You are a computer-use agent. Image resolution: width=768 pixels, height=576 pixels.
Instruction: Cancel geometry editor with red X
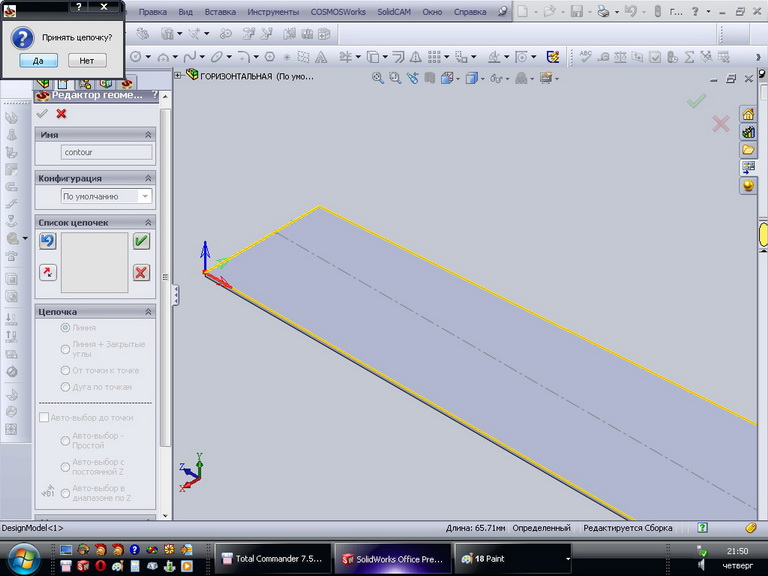[x=61, y=114]
